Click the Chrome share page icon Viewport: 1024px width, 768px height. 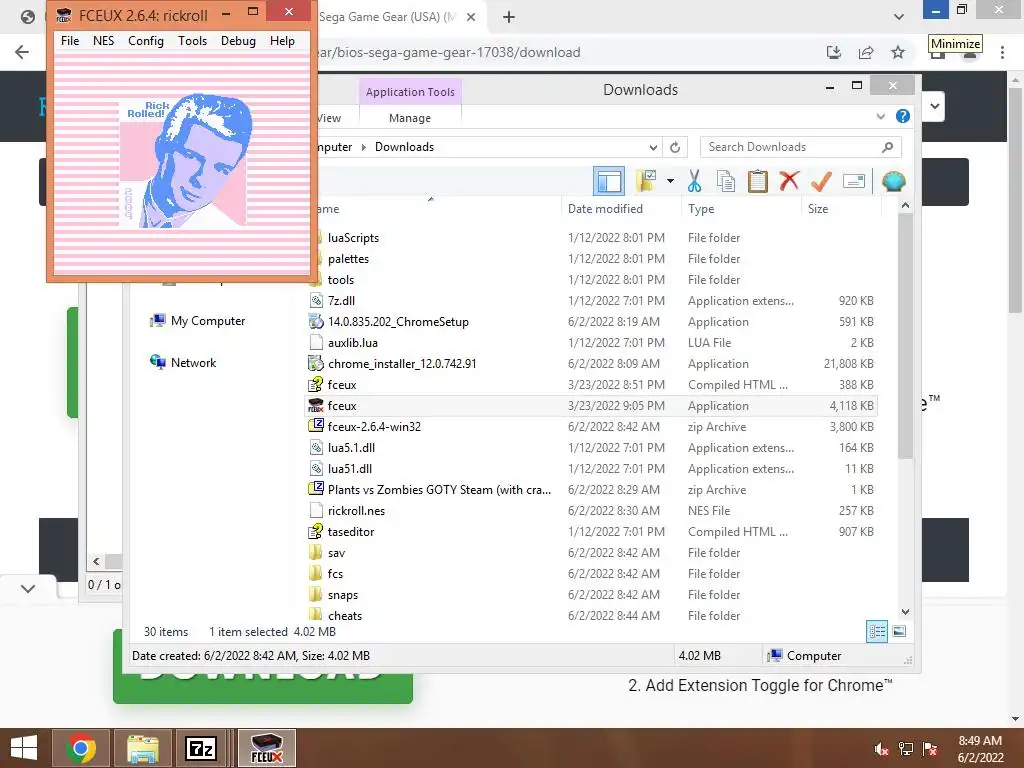tap(866, 52)
